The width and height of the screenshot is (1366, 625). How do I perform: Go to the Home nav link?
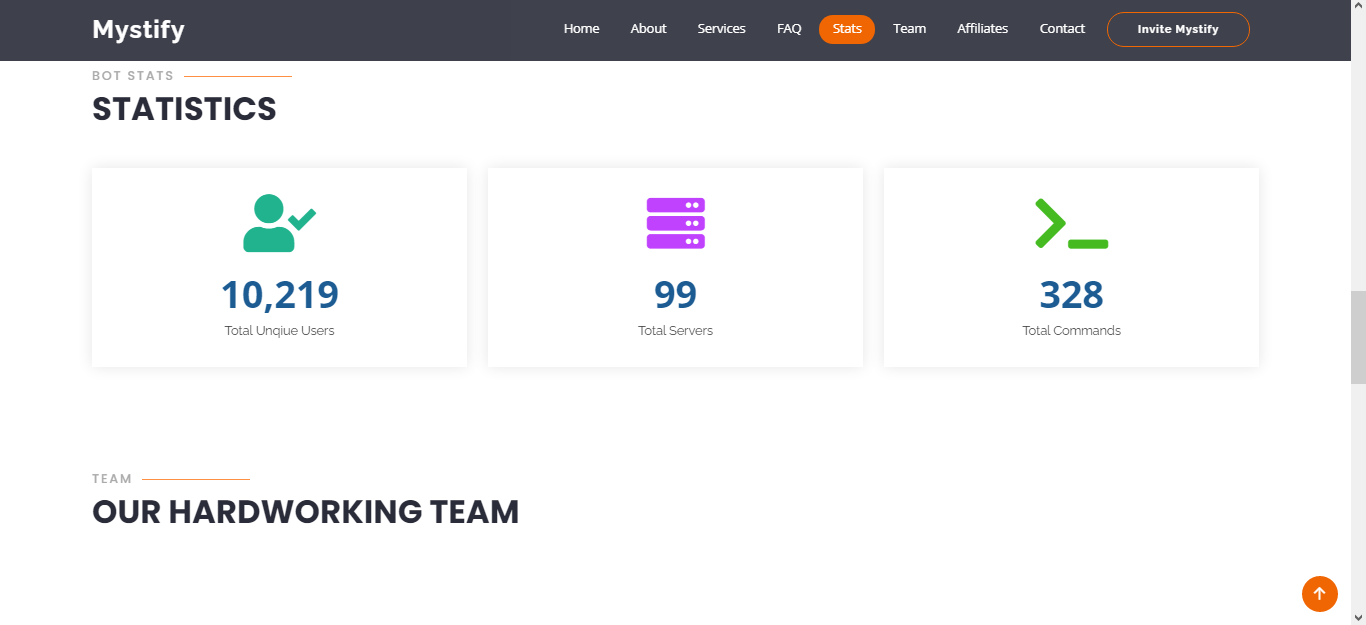(581, 29)
